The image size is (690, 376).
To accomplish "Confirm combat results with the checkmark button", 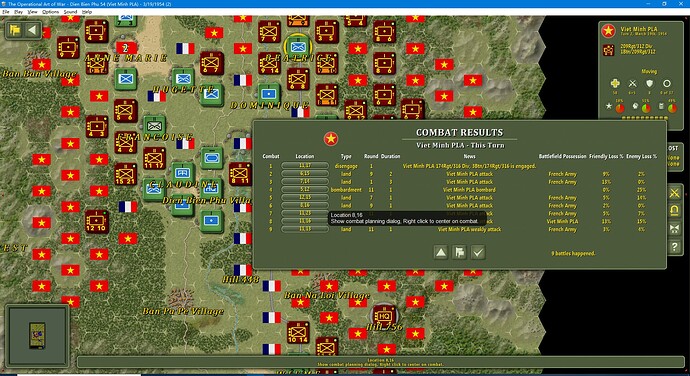I will (478, 252).
